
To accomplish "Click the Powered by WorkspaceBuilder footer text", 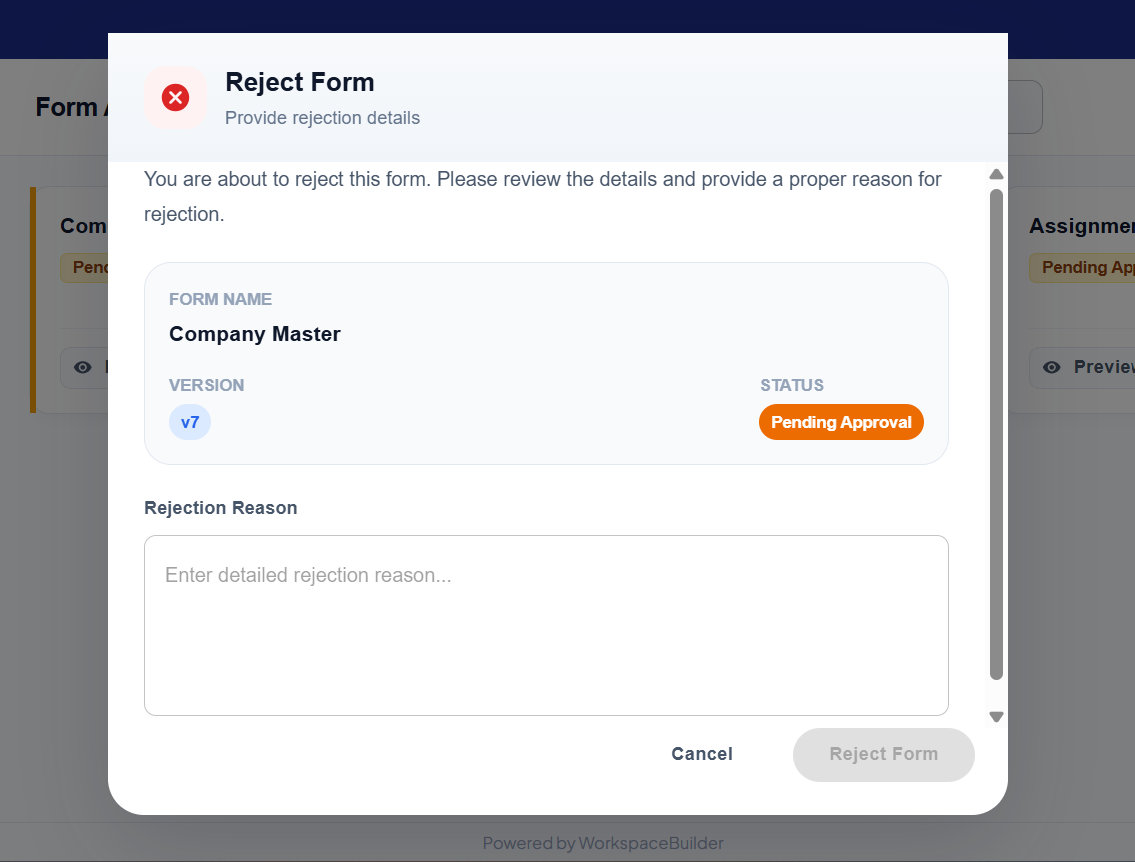I will (603, 843).
